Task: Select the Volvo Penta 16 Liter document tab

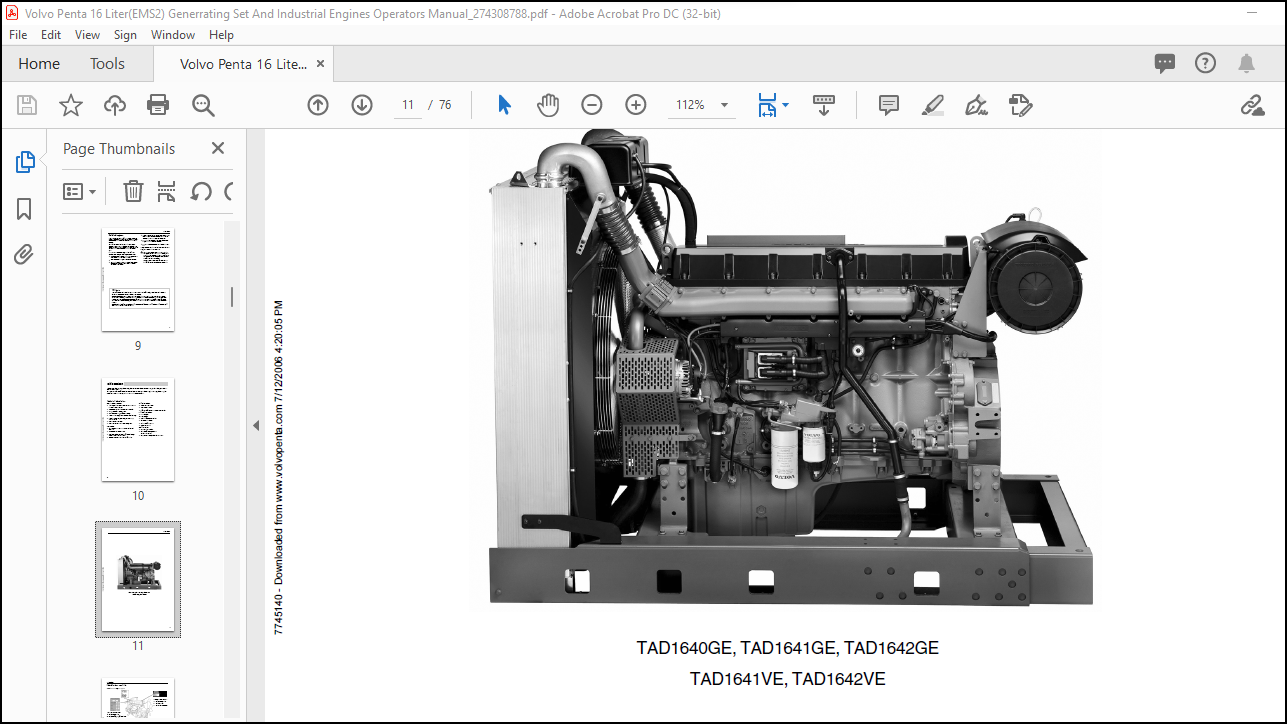Action: click(243, 63)
